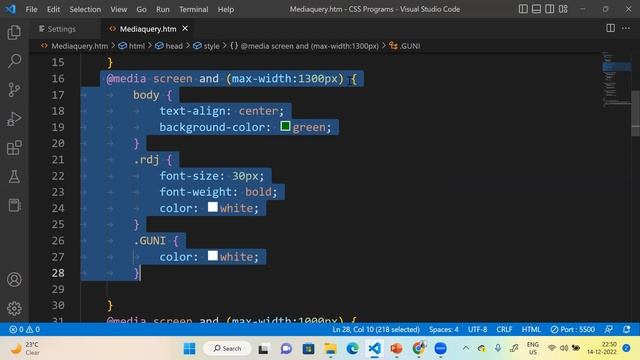The width and height of the screenshot is (640, 360).
Task: Split the editor to the right
Action: [x=610, y=28]
